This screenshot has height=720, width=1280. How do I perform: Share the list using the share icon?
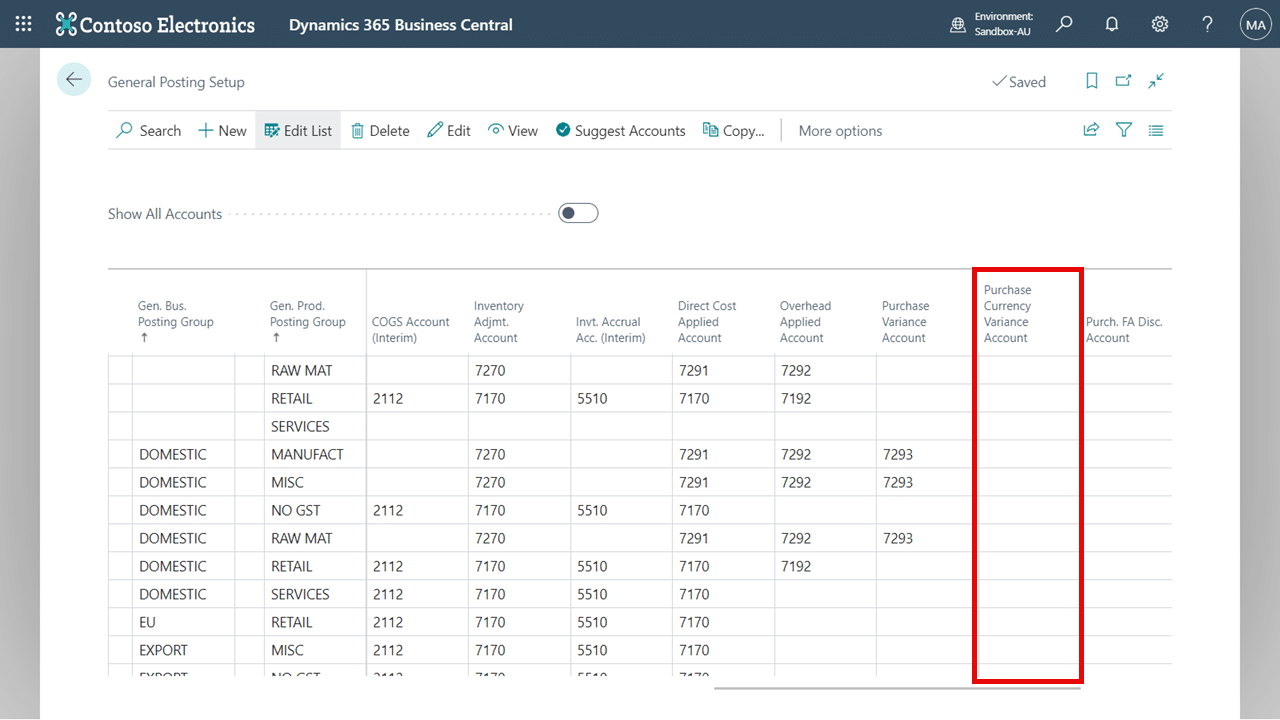click(x=1091, y=130)
